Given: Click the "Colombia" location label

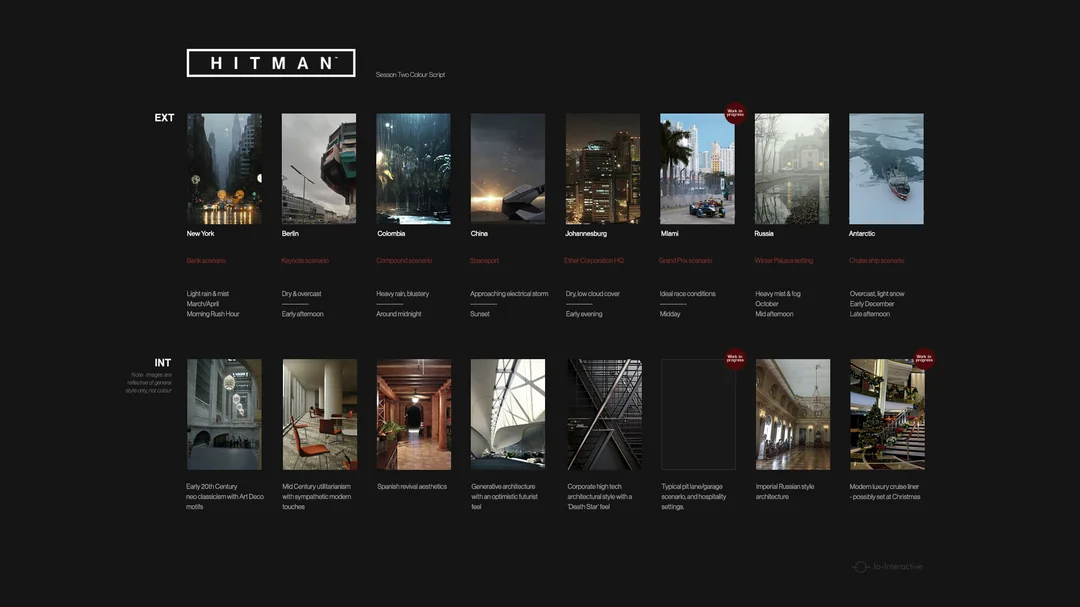Looking at the screenshot, I should click(391, 234).
